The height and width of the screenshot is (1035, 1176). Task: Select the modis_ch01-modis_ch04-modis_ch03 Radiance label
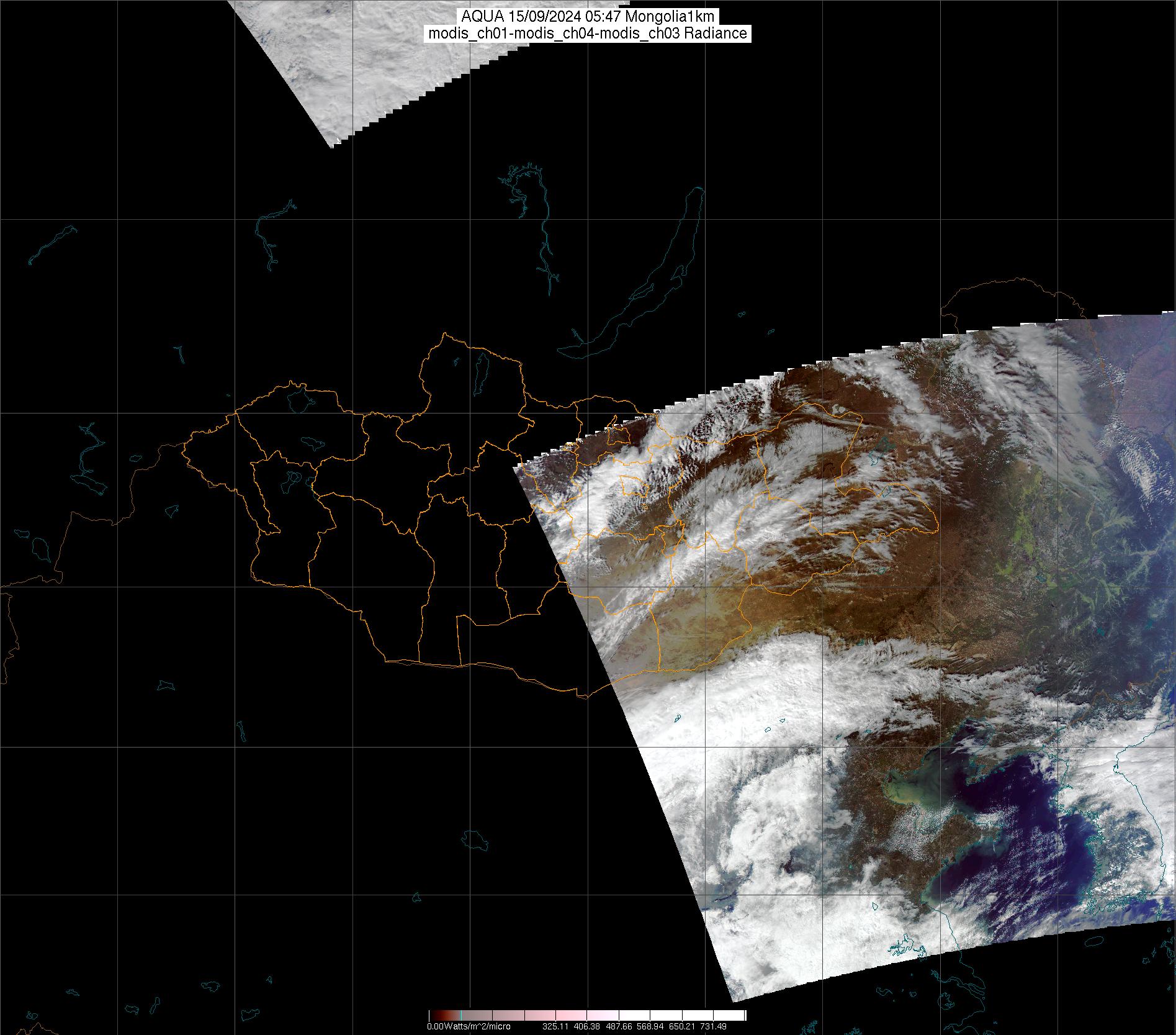click(588, 34)
